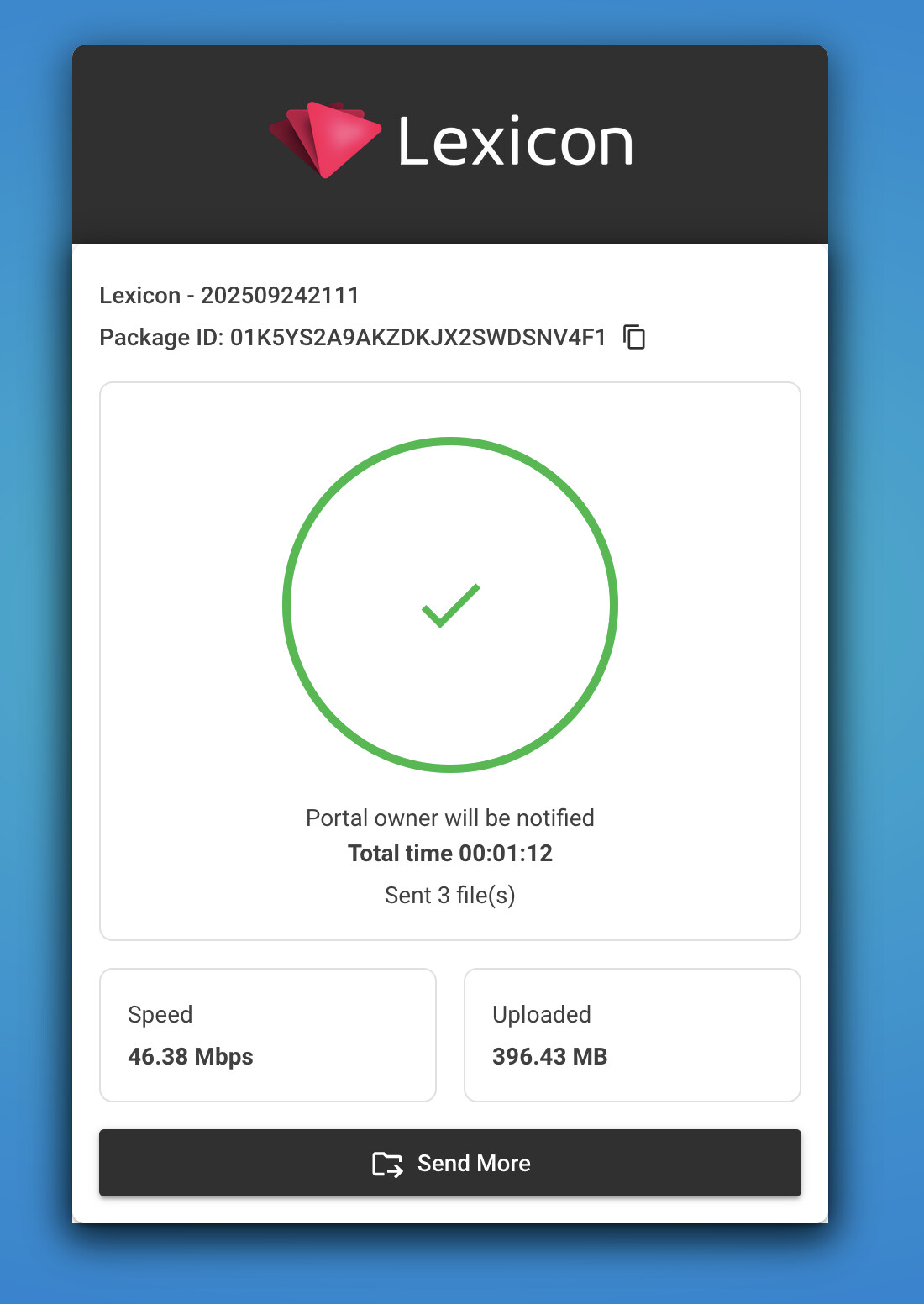Click the Lexicon wordmark in header
The image size is (924, 1304).
point(515,141)
